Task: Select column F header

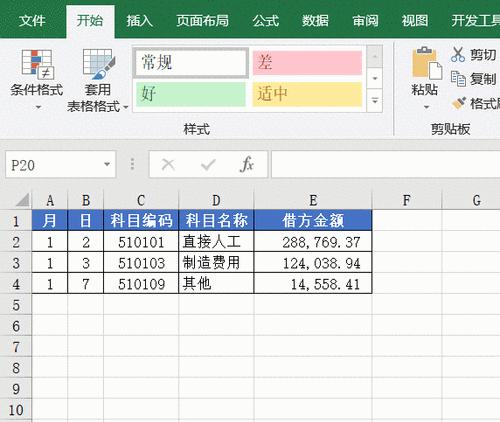Action: pos(407,200)
